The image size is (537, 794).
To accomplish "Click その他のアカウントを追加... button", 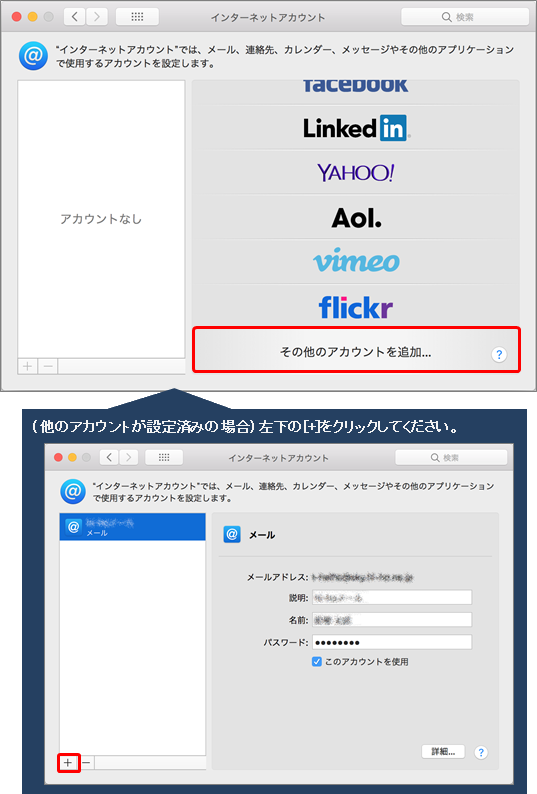I will pyautogui.click(x=356, y=351).
